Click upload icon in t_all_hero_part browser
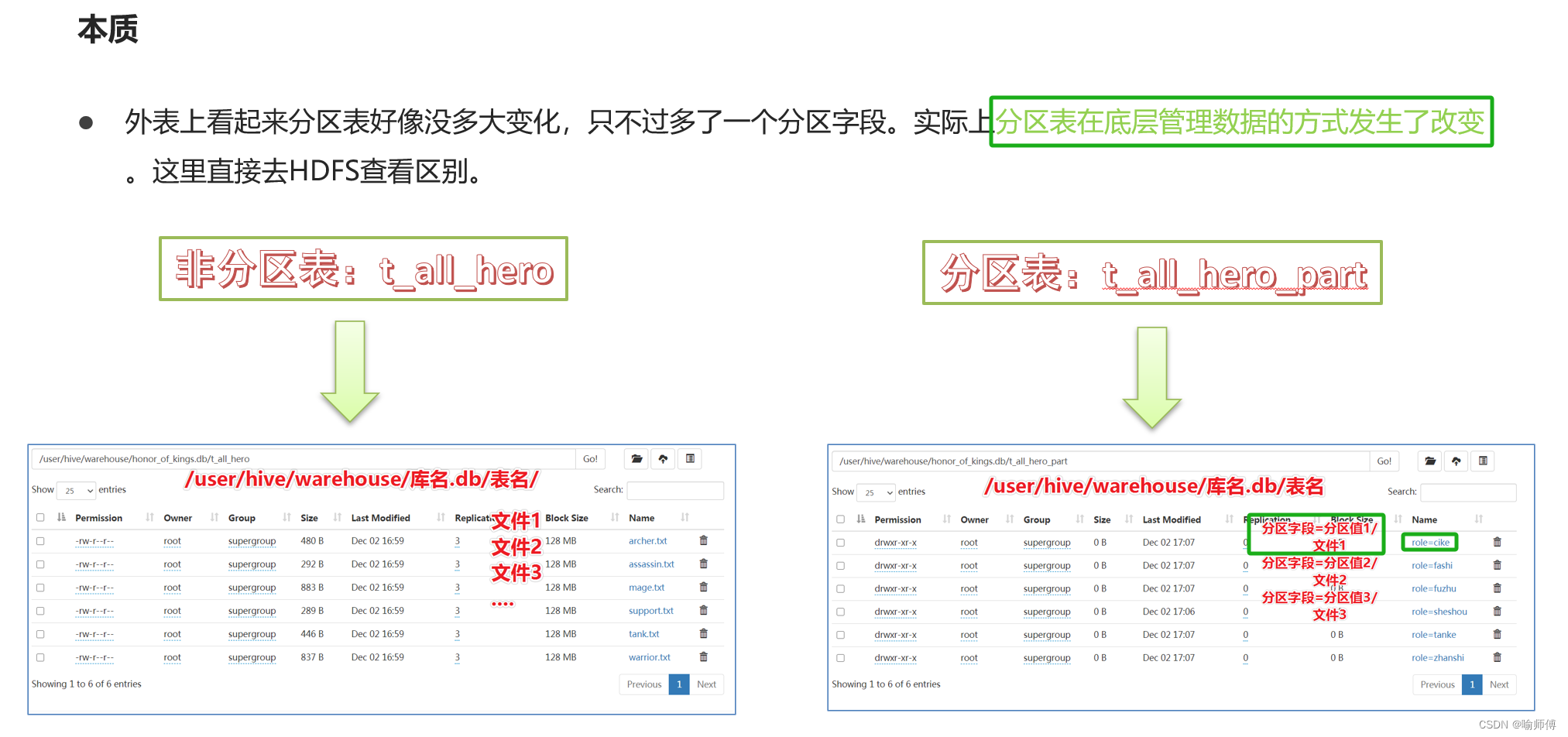Screen dimensions: 1568x737 (1456, 461)
